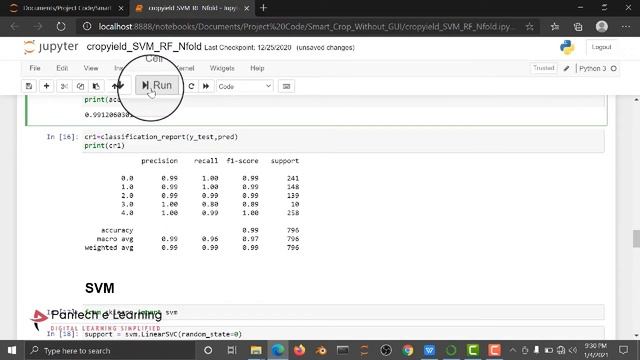The height and width of the screenshot is (360, 640).
Task: Run the current cell
Action: (x=157, y=85)
